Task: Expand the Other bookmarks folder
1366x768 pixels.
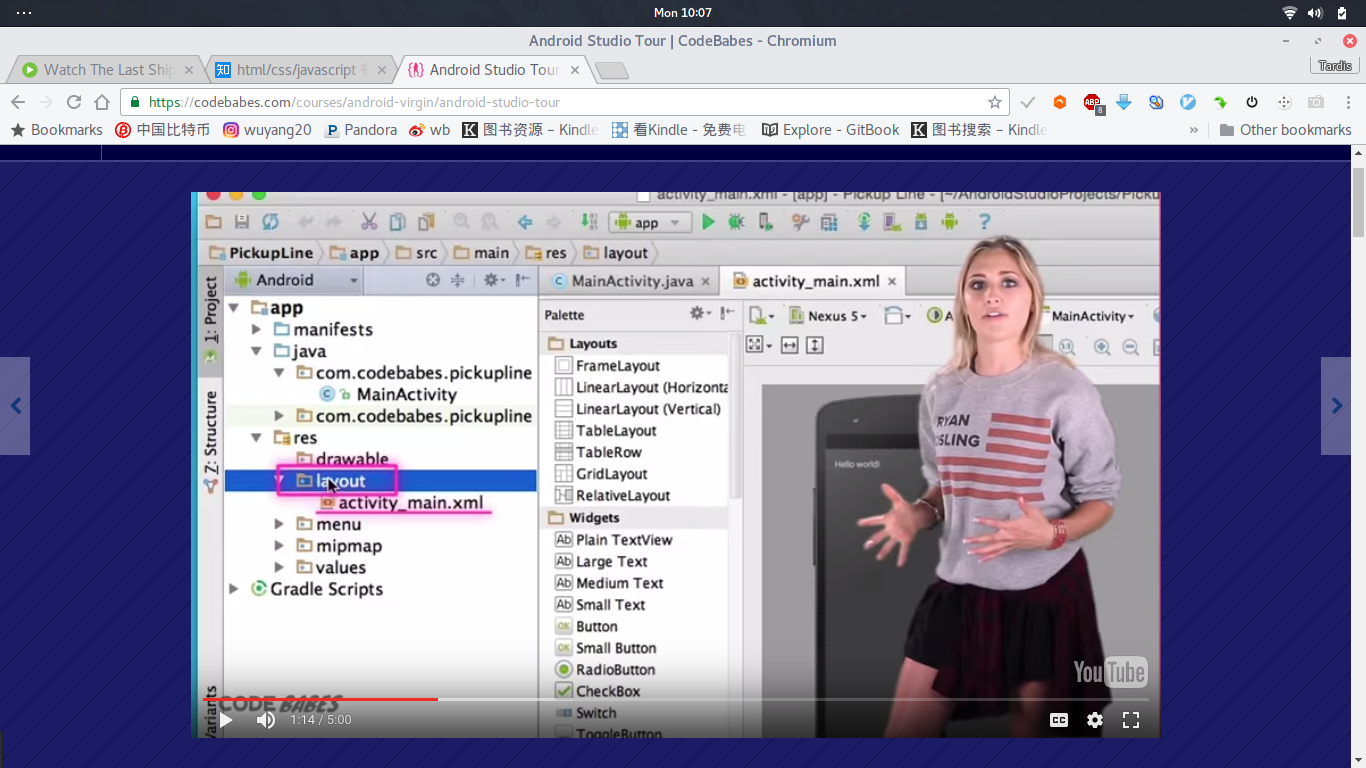Action: point(1285,130)
